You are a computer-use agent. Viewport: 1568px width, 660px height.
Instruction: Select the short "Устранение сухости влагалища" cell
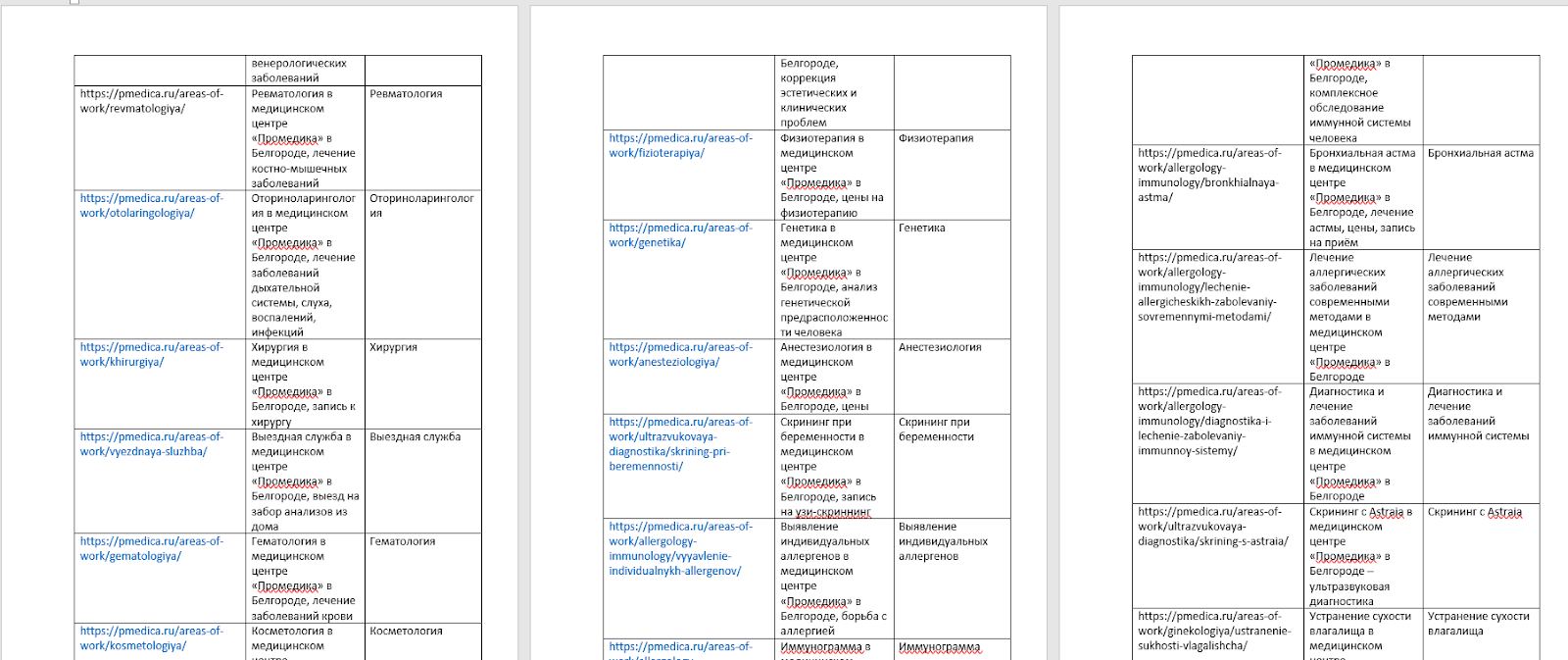[x=1481, y=635]
